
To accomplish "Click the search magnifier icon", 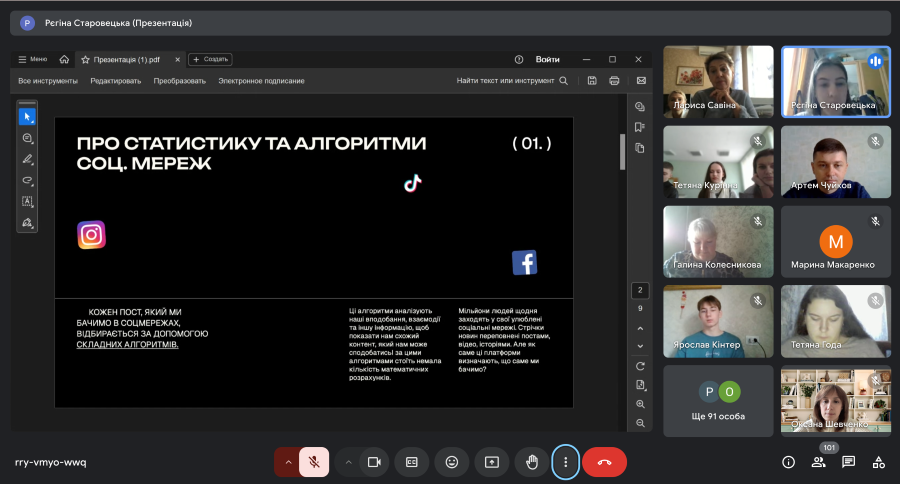I will pos(564,81).
